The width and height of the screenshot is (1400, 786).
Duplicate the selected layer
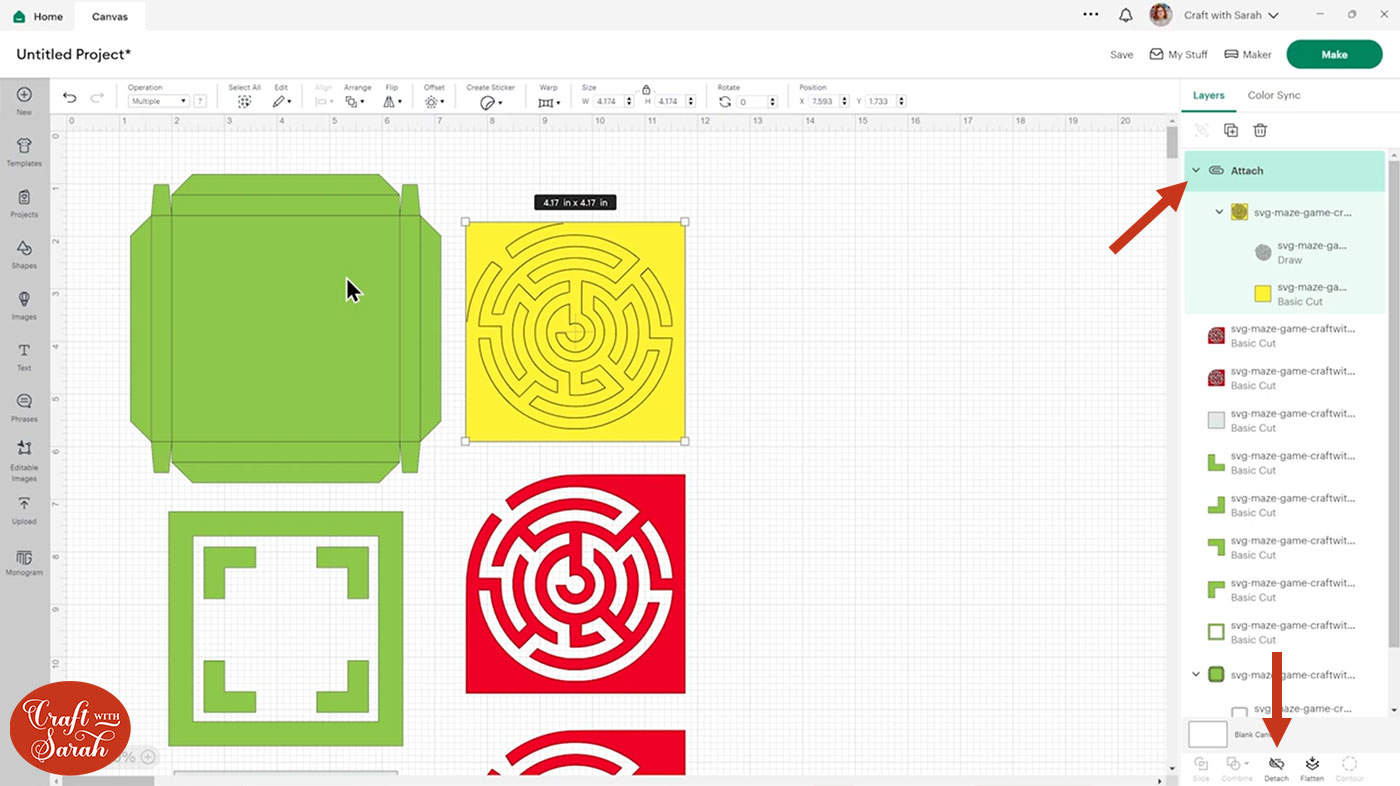(1231, 129)
